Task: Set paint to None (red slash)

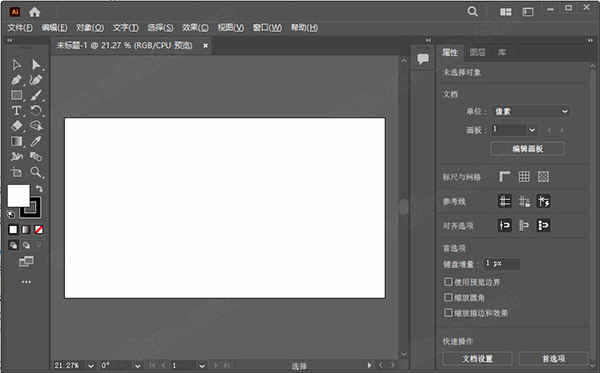Action: click(x=39, y=230)
